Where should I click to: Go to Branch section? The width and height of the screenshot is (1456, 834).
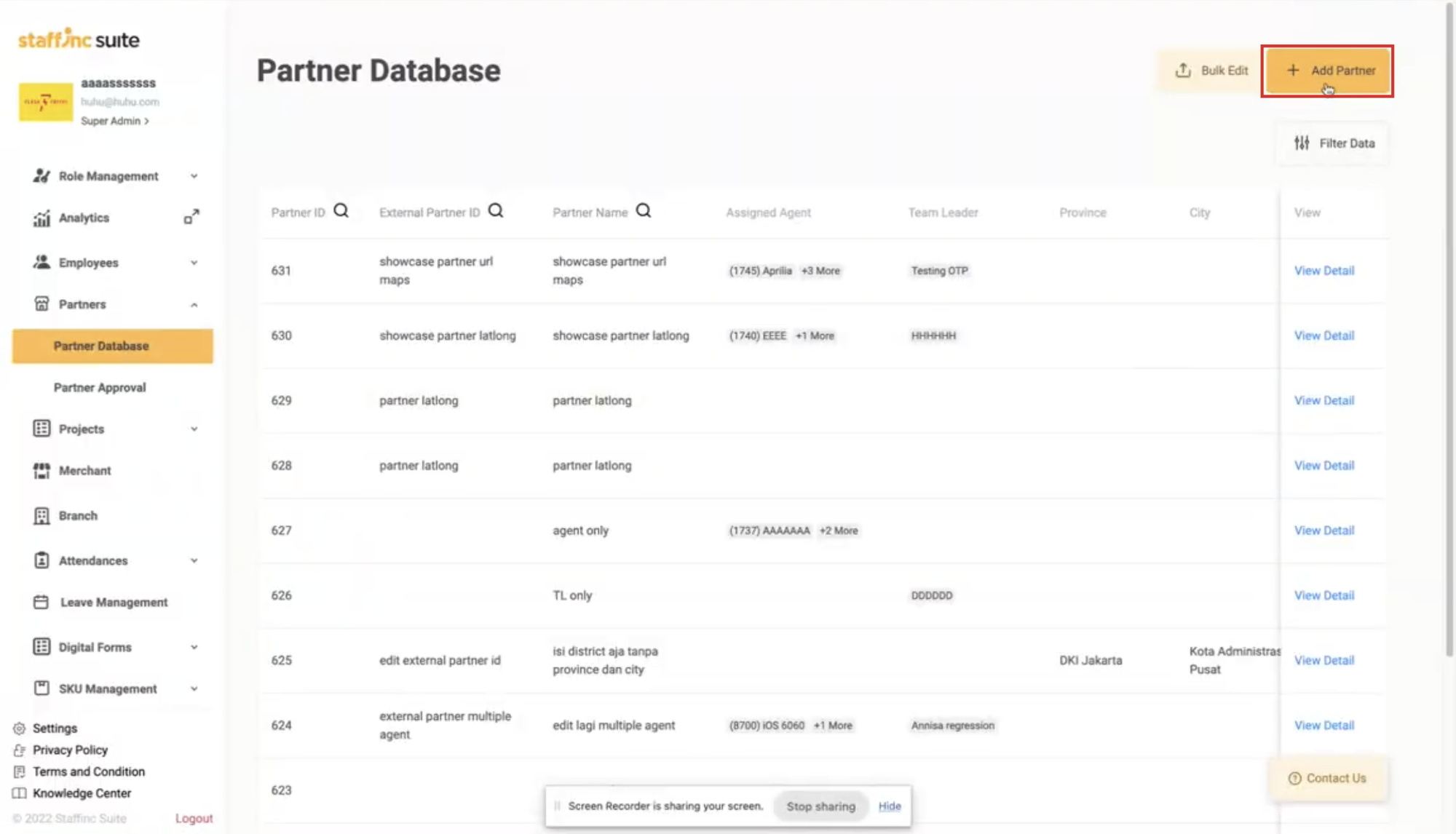tap(78, 515)
